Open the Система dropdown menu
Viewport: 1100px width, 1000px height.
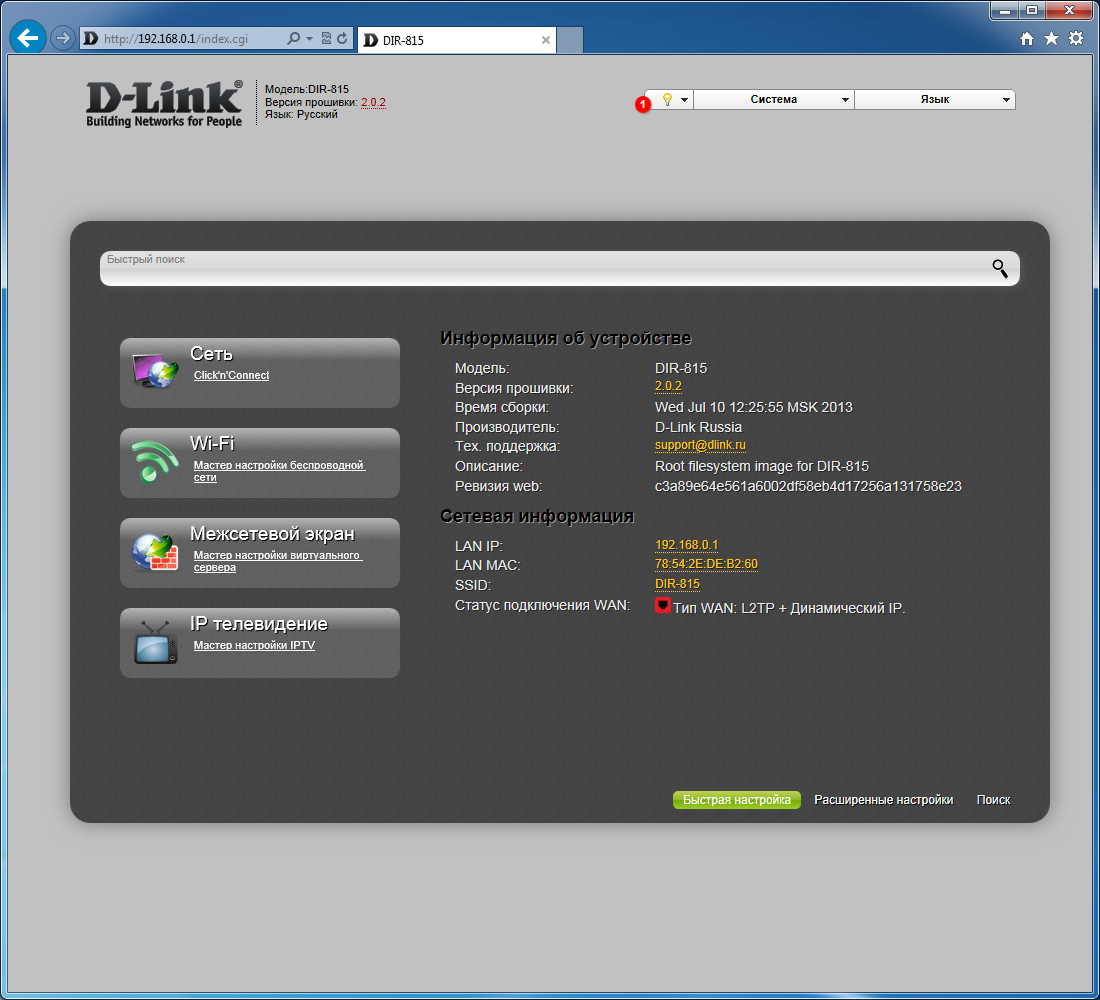point(774,100)
